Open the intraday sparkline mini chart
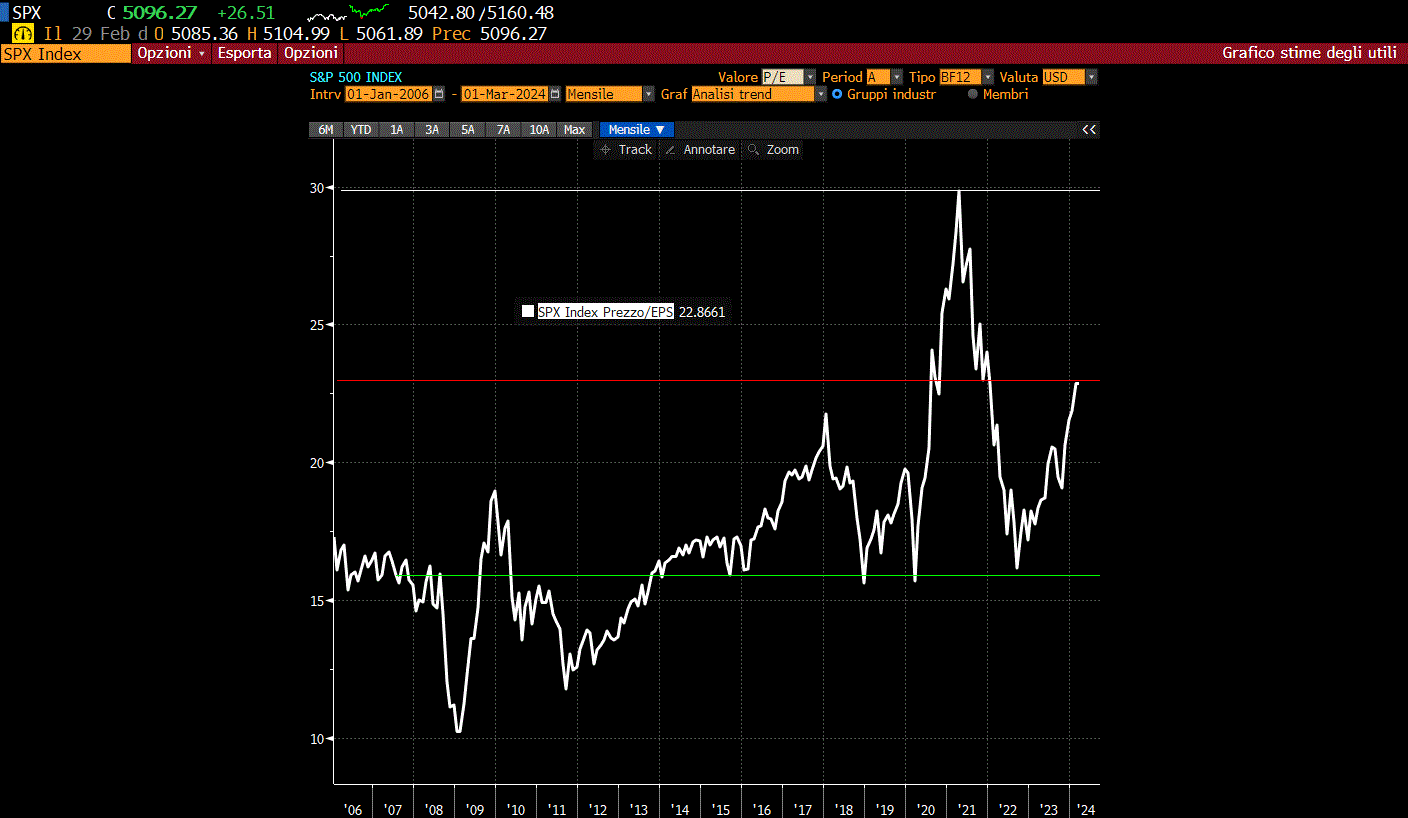1408x818 pixels. coord(347,14)
